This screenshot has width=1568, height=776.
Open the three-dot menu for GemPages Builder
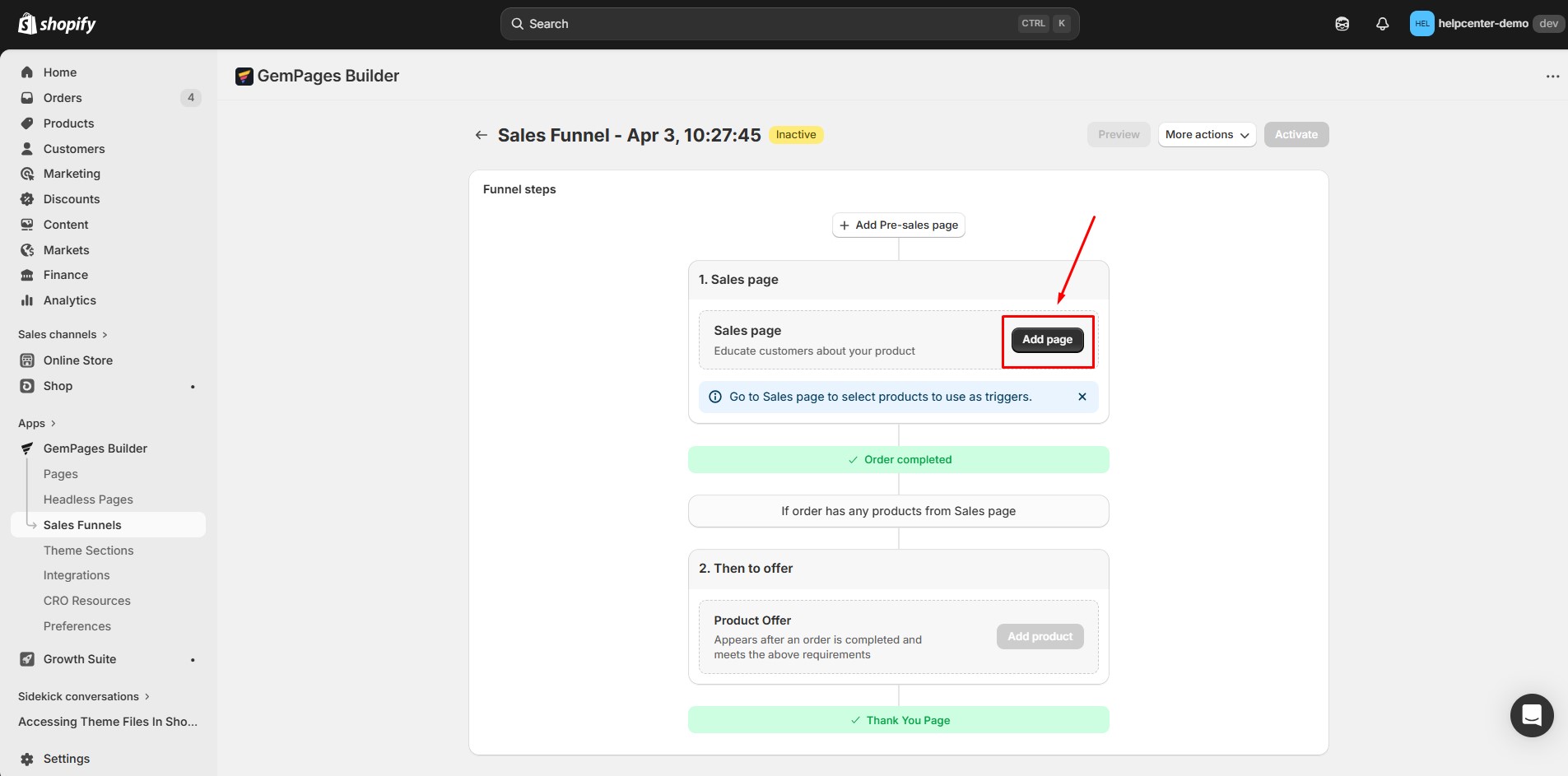click(x=1552, y=77)
